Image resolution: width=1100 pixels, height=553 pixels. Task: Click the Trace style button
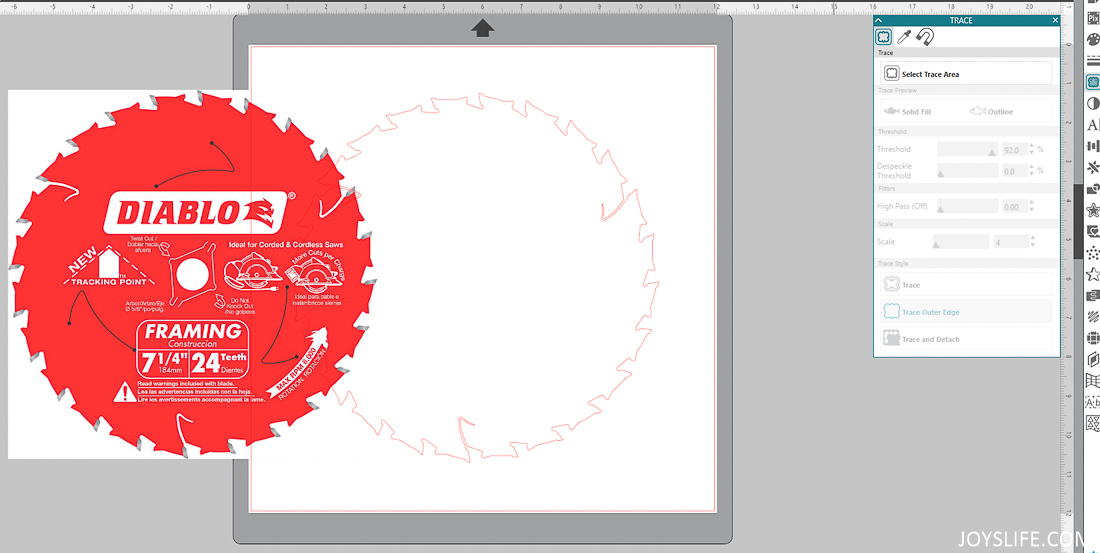(x=966, y=284)
